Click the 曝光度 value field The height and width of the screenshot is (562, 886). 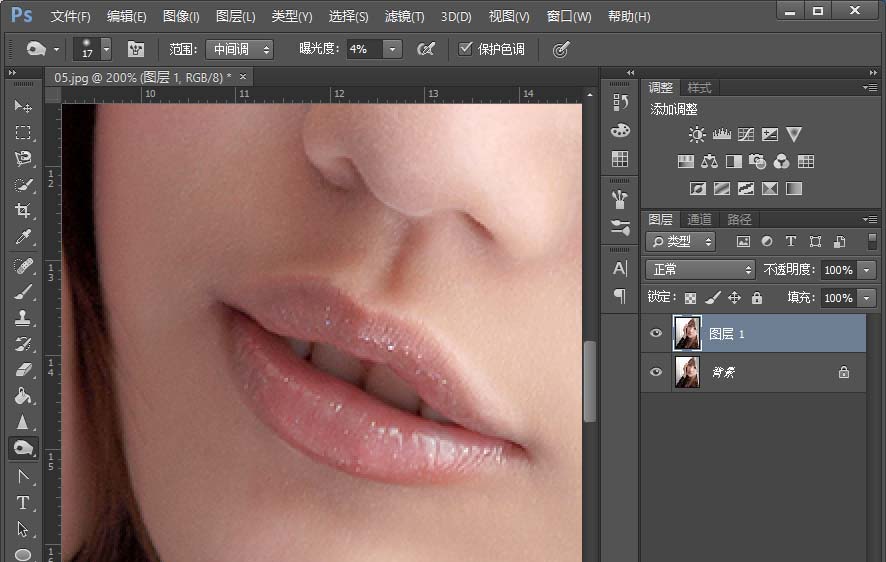pyautogui.click(x=364, y=49)
